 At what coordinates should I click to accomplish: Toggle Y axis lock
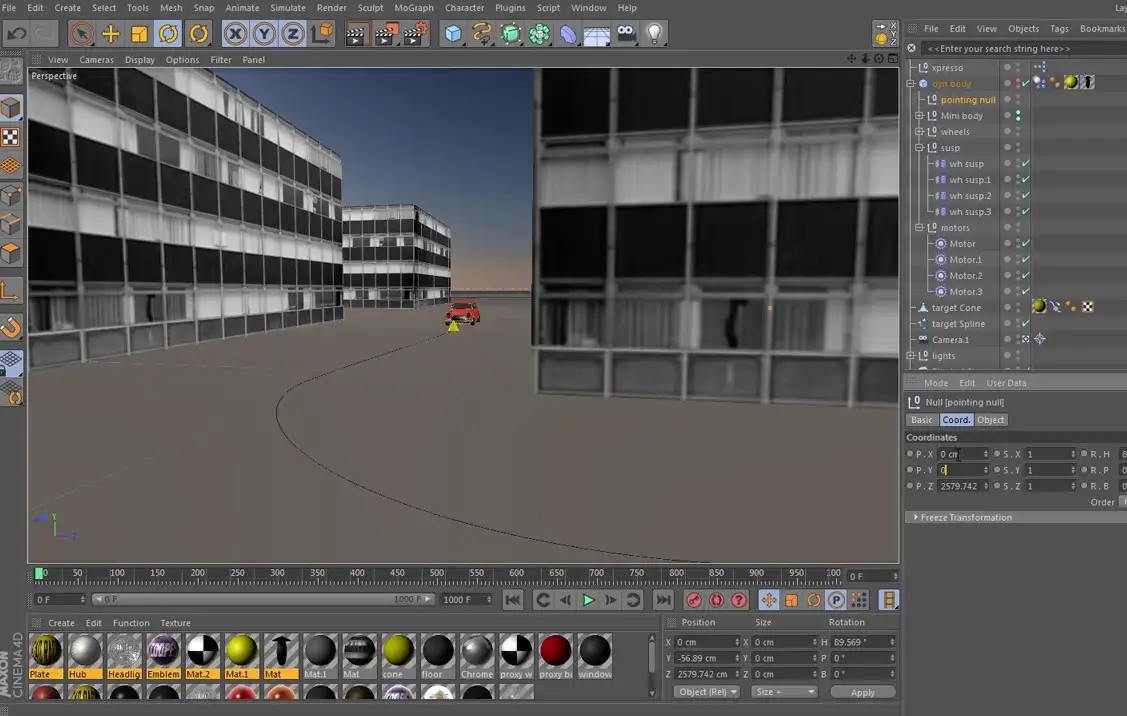click(x=264, y=34)
